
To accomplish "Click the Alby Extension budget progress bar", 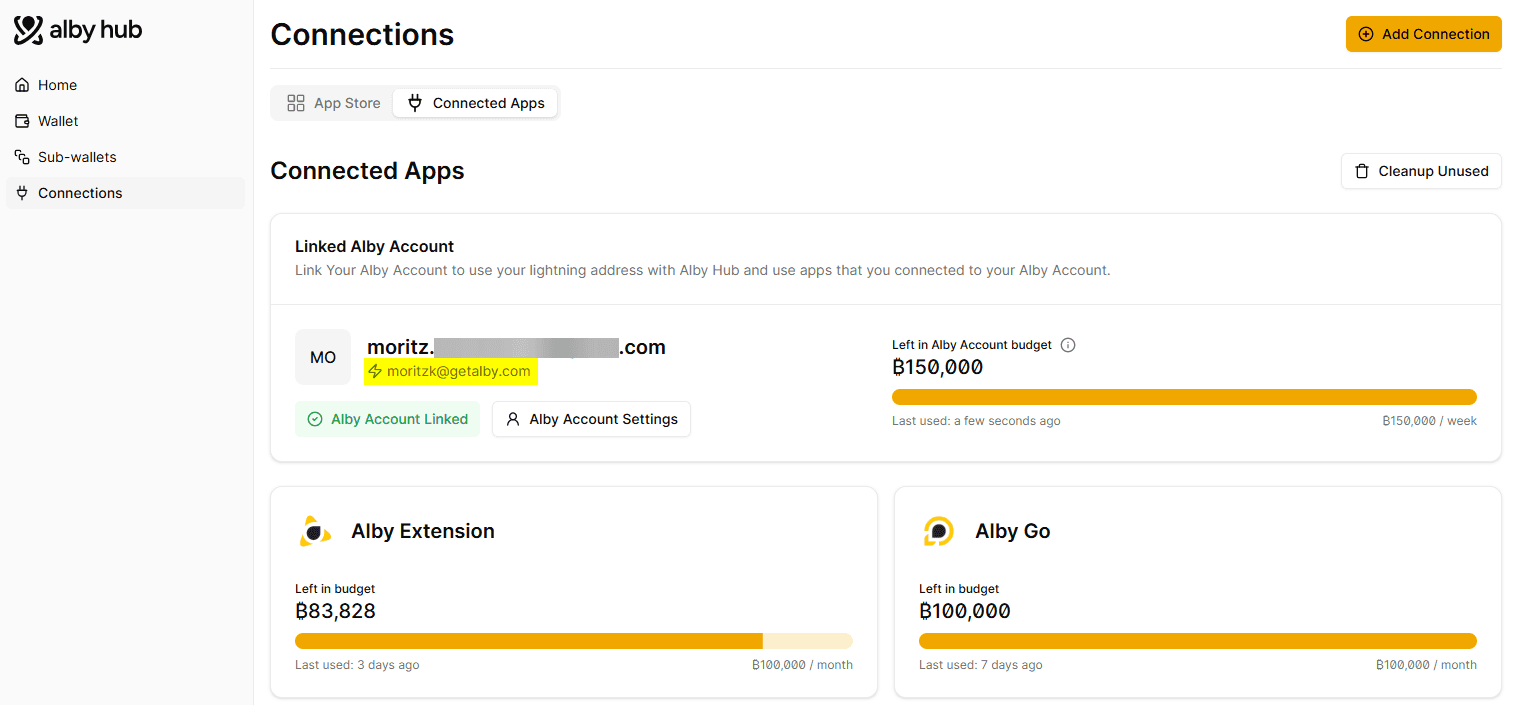I will click(573, 641).
